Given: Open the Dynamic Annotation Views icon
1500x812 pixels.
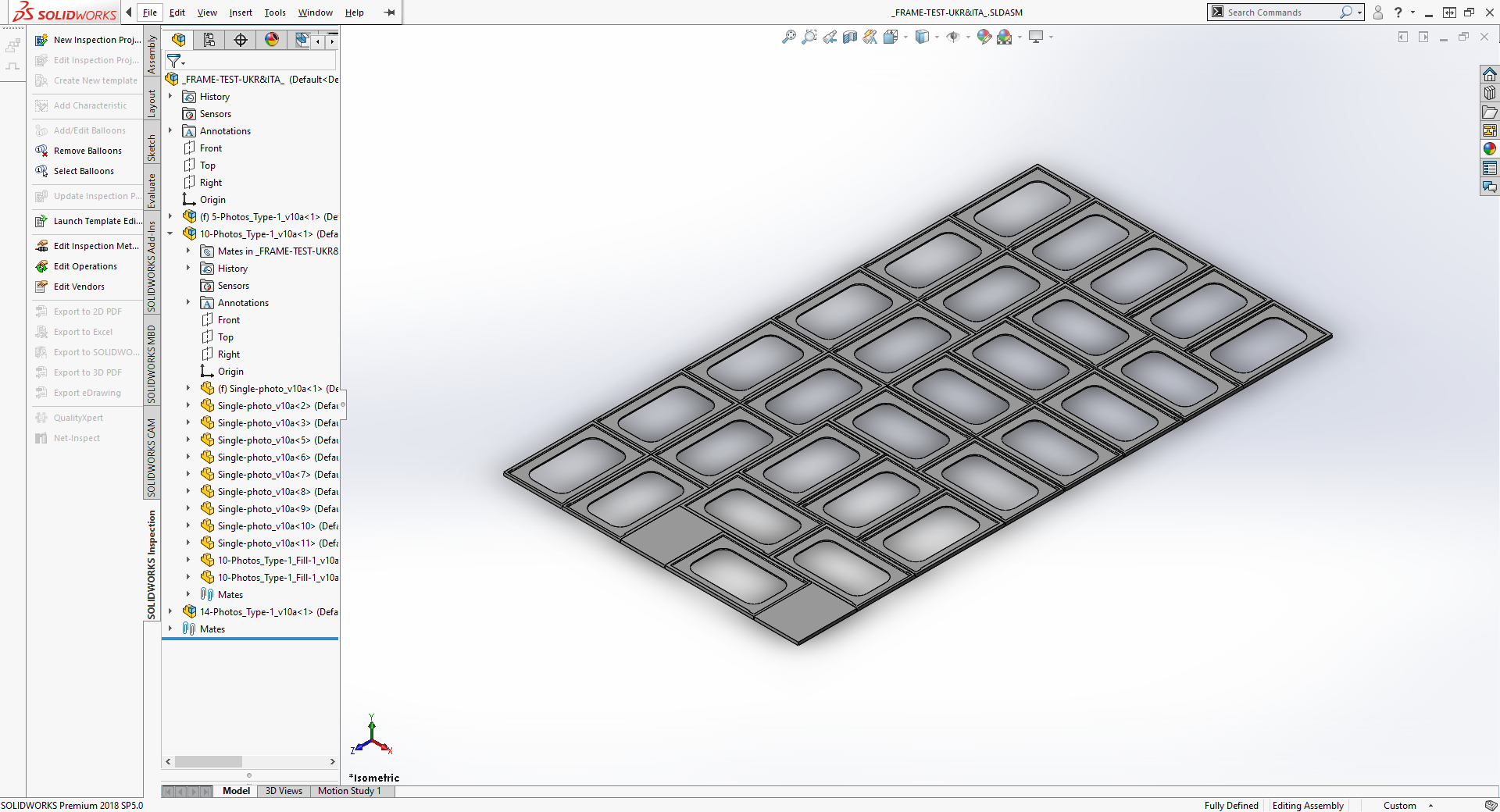Looking at the screenshot, I should tap(870, 37).
